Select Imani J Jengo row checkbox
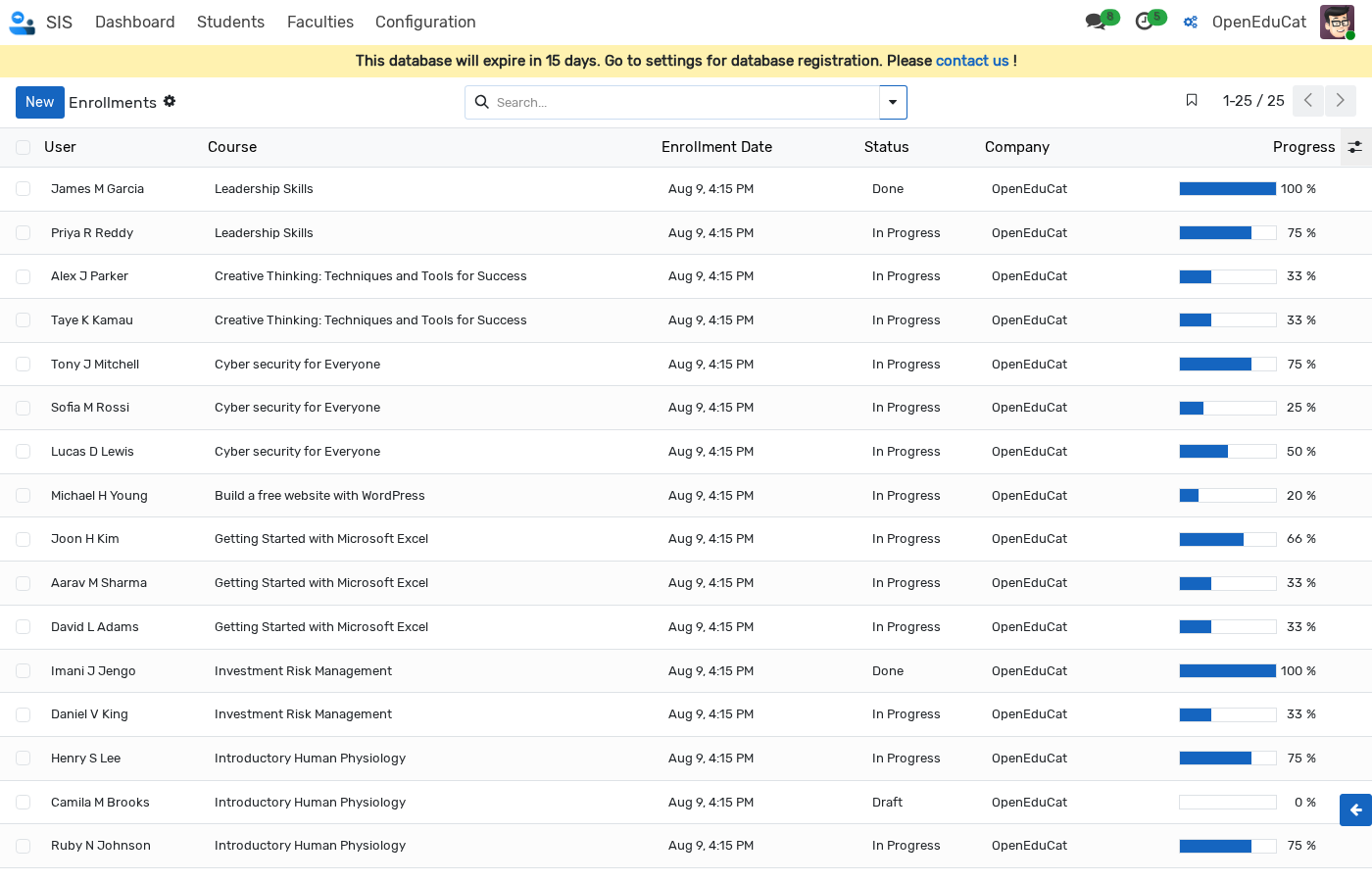This screenshot has width=1372, height=882. coord(23,671)
